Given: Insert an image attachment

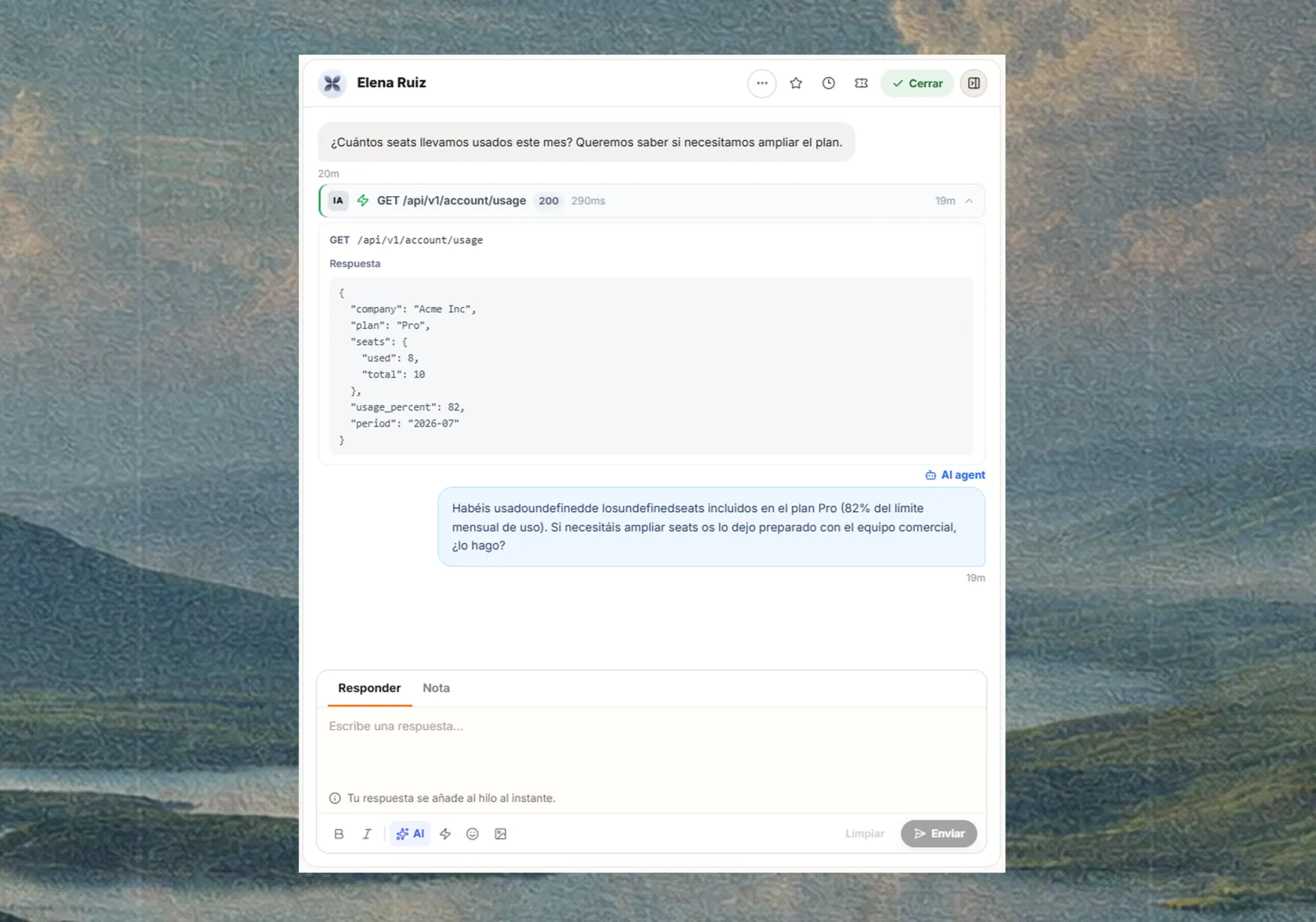Looking at the screenshot, I should 501,833.
